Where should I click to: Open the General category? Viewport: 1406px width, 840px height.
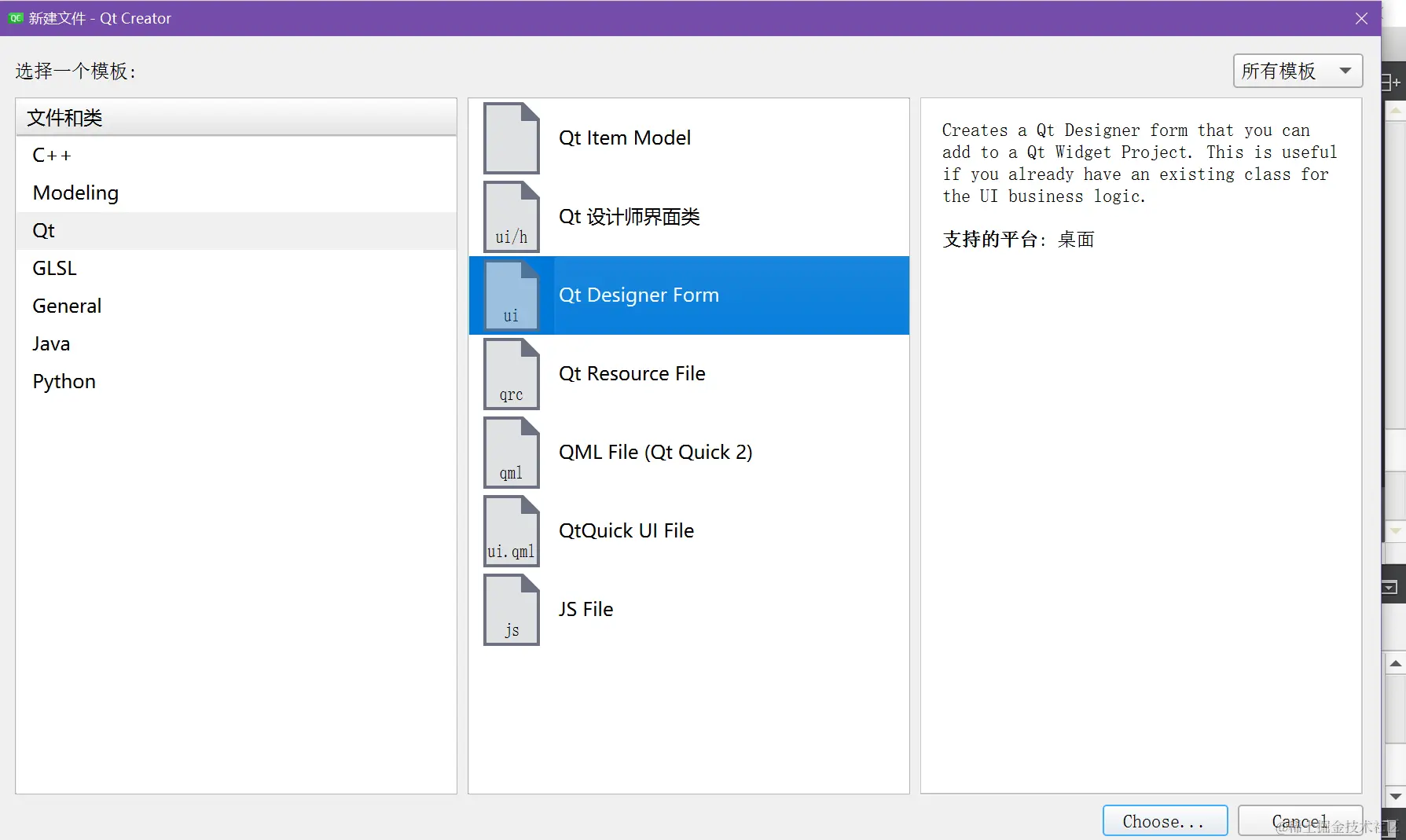(x=236, y=306)
